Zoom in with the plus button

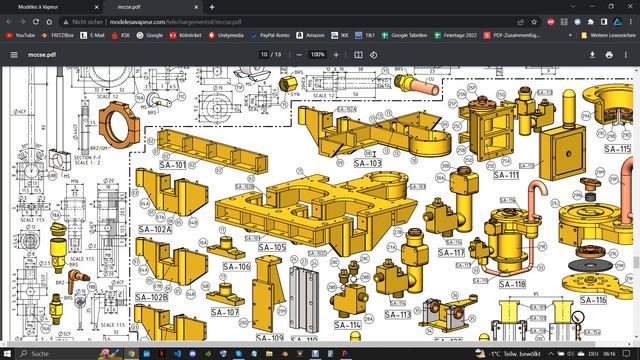(x=336, y=55)
